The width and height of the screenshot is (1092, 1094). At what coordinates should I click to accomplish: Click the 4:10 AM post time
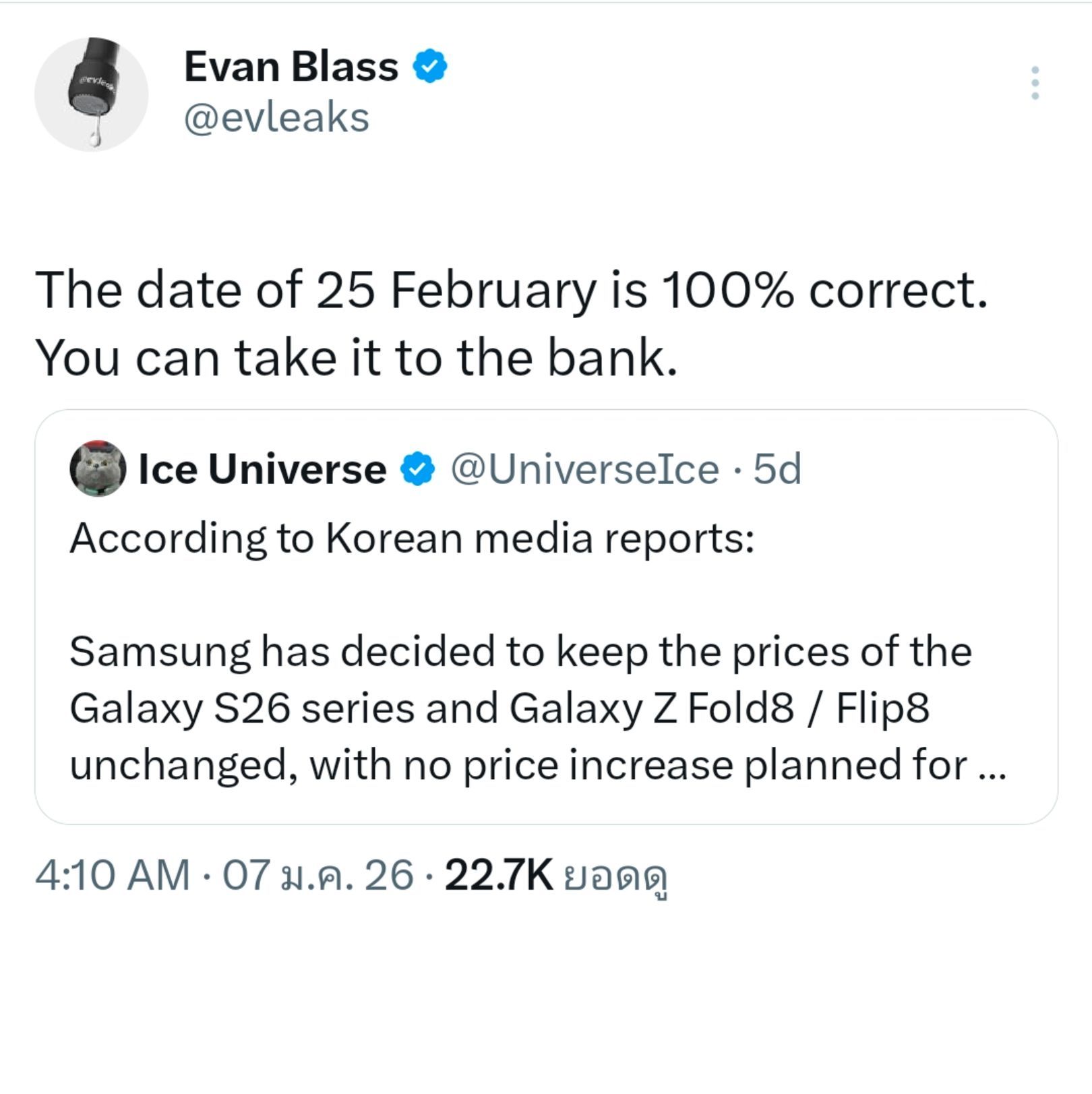pyautogui.click(x=112, y=876)
